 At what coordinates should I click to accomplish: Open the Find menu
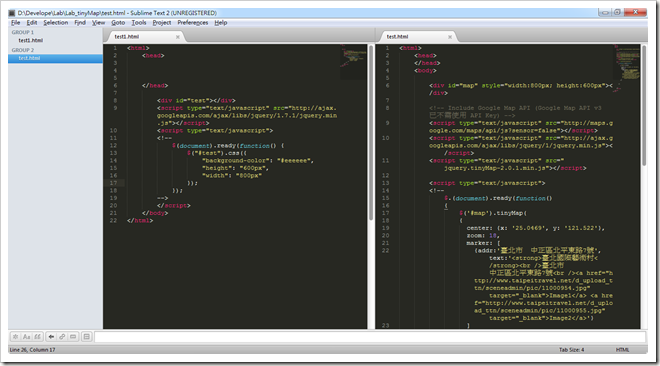pos(80,23)
